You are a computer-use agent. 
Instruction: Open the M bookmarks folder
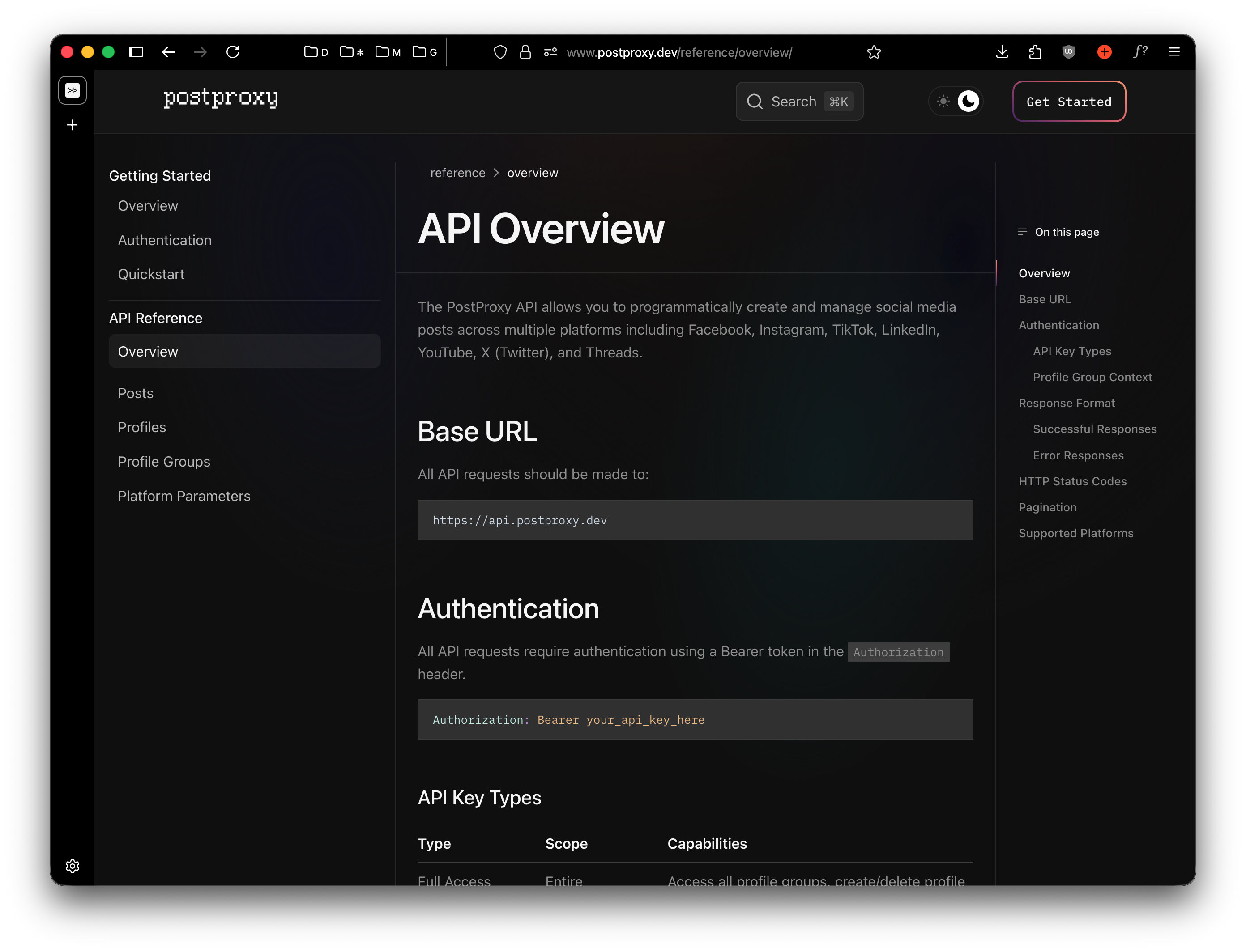point(388,52)
